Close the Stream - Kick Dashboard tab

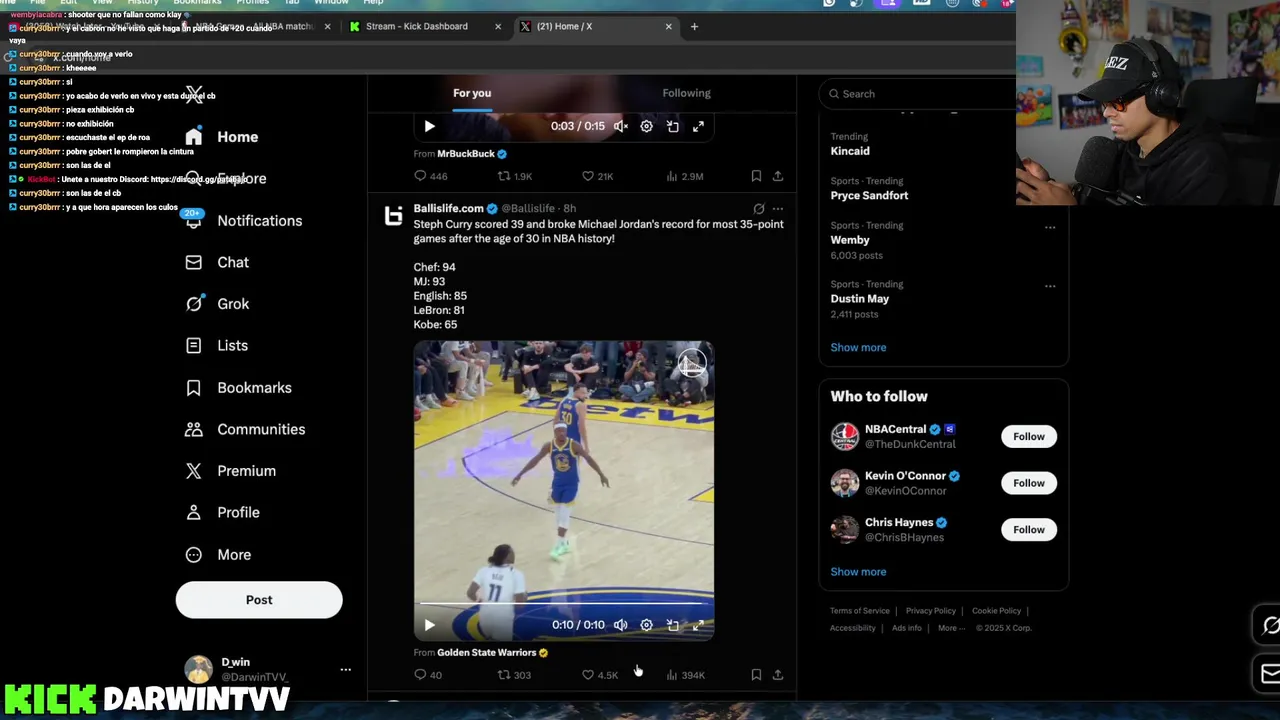[x=498, y=26]
